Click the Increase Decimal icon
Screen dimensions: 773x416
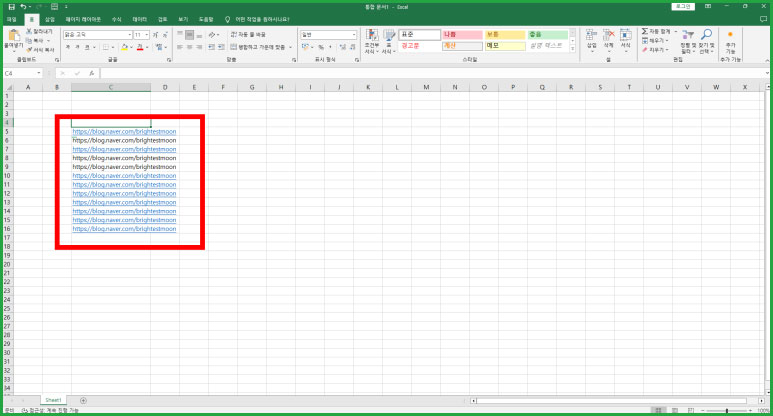[343, 47]
